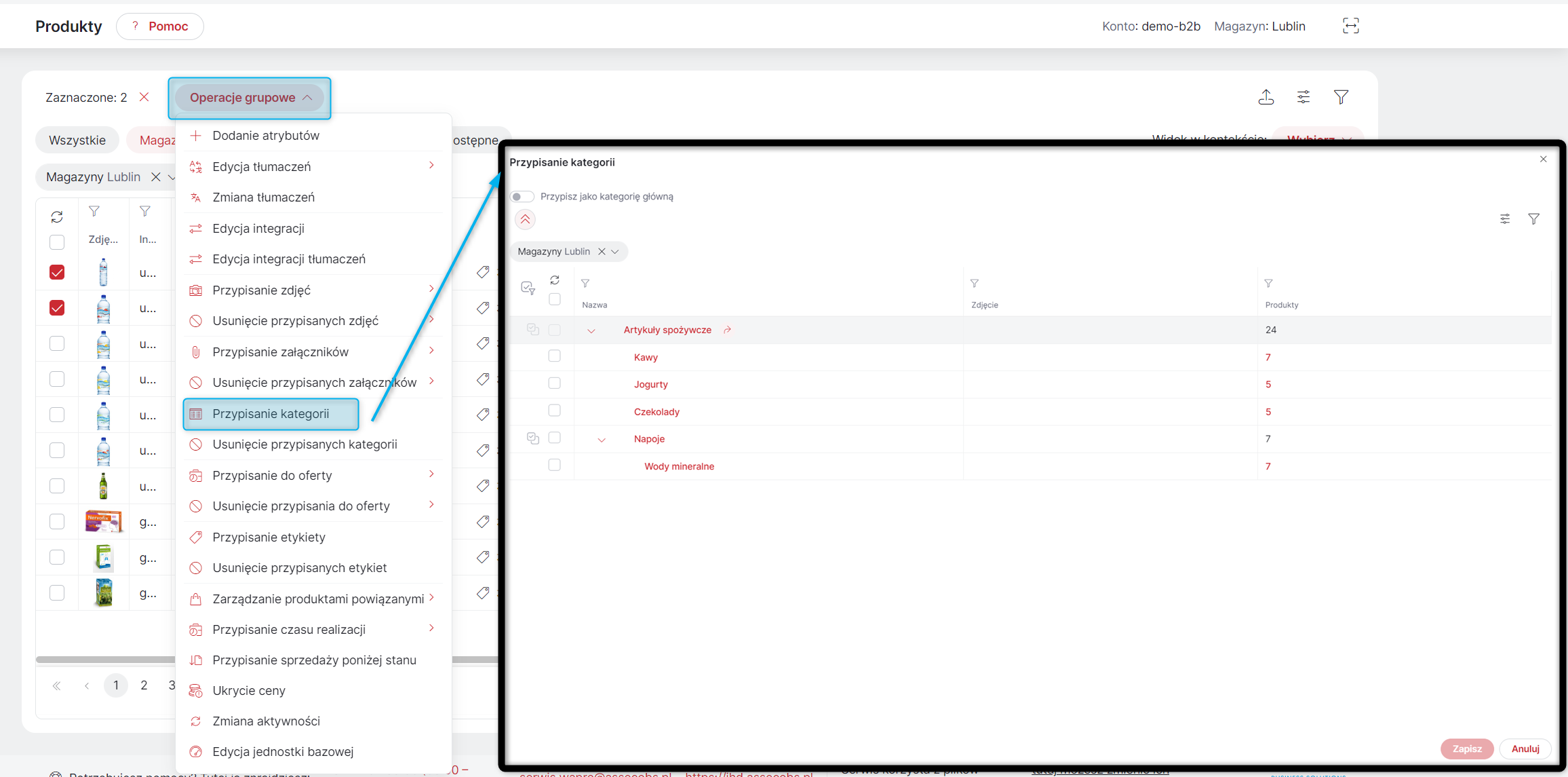The height and width of the screenshot is (777, 1568).
Task: Click the Nervofix product thumbnail
Action: tap(103, 521)
